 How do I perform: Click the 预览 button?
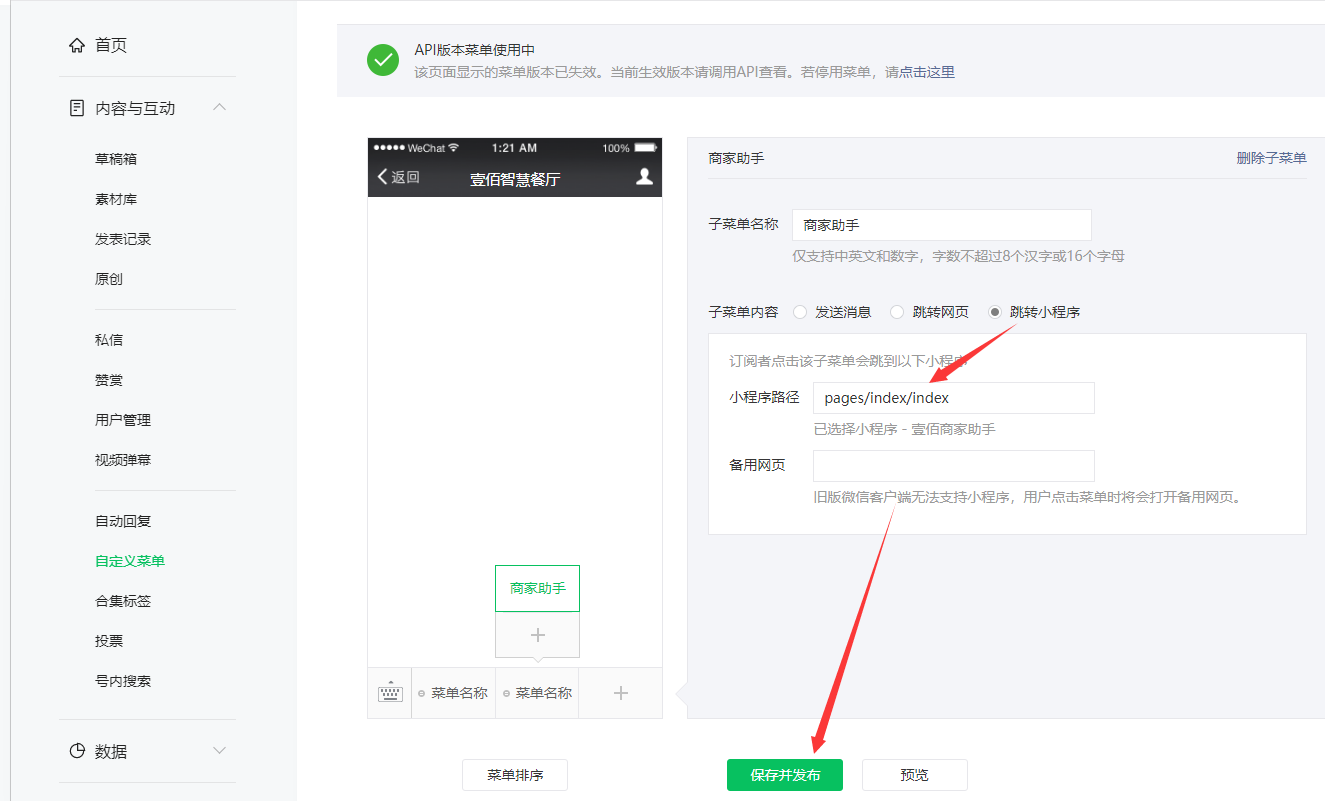915,775
